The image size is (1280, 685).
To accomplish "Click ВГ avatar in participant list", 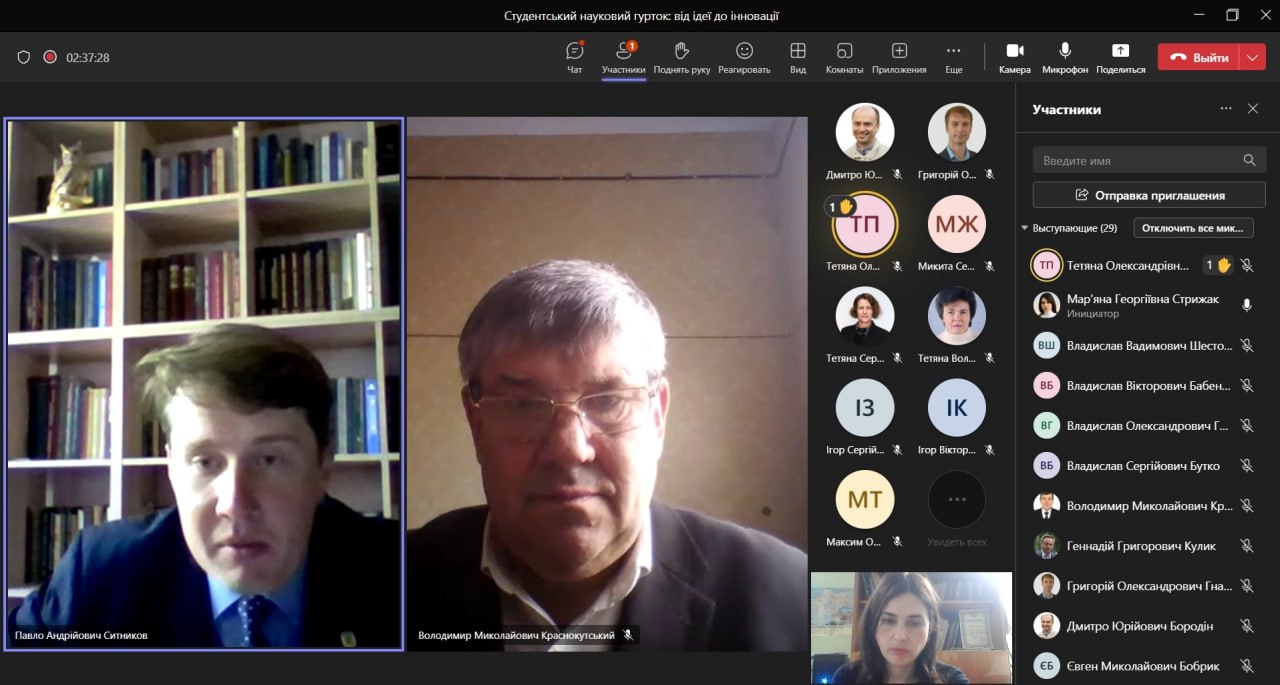I will coord(1046,425).
